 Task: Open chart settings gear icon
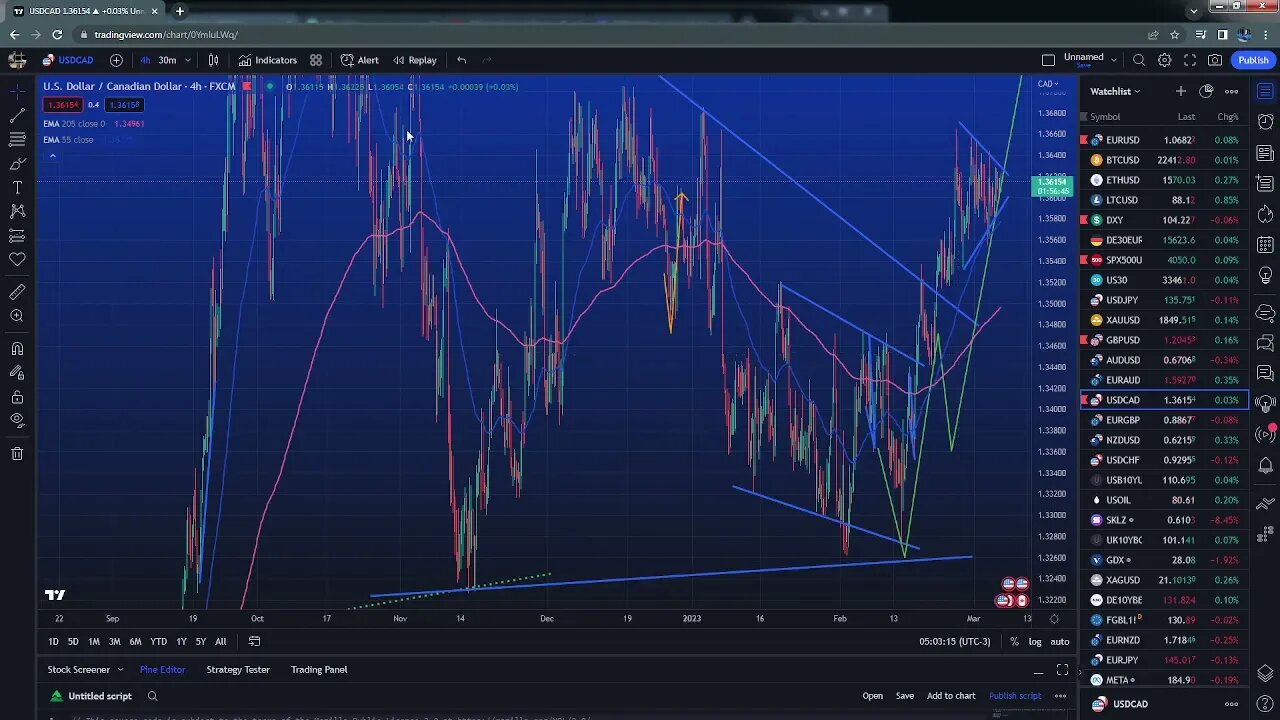1164,60
